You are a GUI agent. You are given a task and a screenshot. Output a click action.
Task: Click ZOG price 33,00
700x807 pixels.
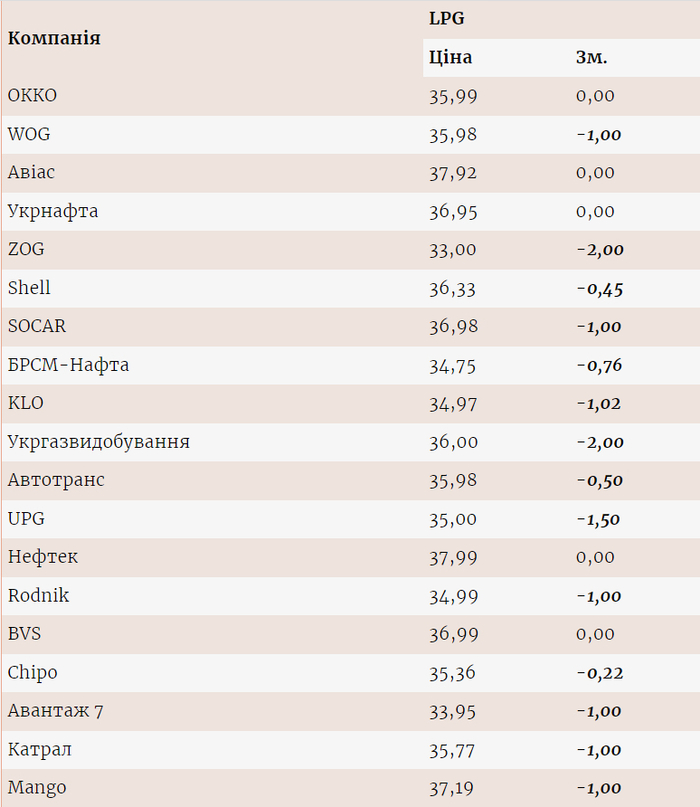(x=453, y=250)
